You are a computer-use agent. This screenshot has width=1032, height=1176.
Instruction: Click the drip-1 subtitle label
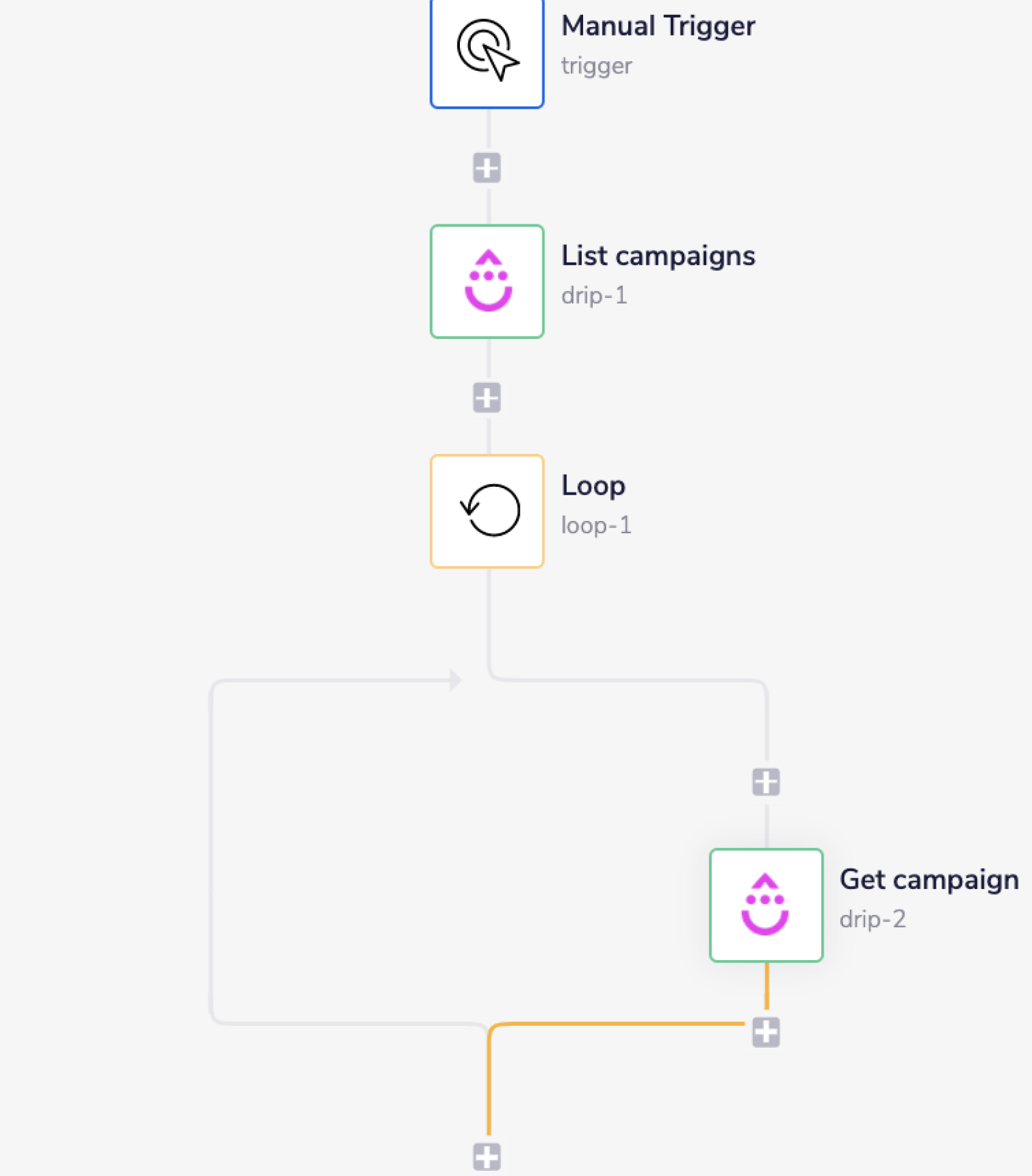click(x=595, y=297)
